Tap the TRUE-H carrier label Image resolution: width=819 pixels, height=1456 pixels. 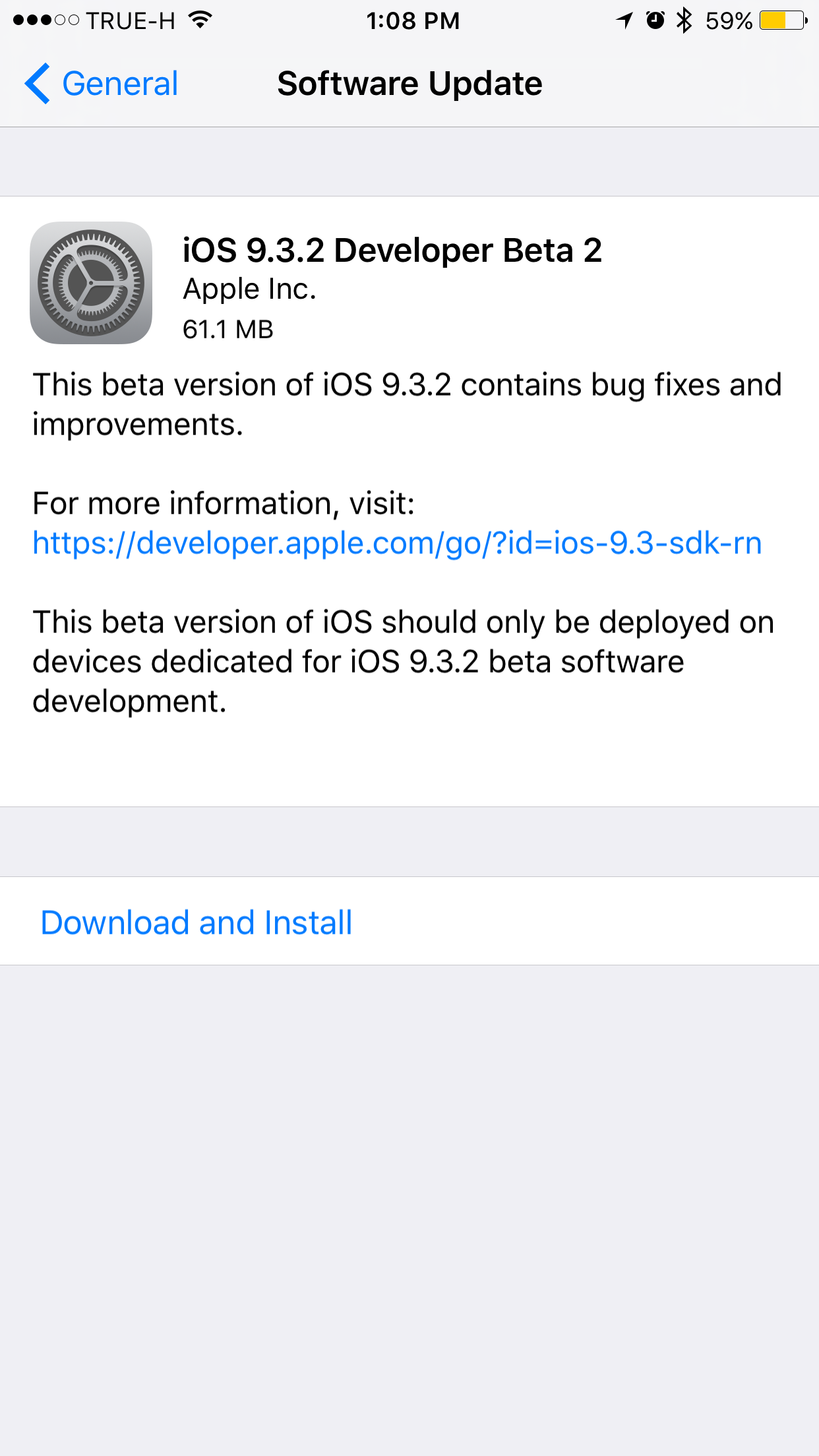(x=131, y=20)
